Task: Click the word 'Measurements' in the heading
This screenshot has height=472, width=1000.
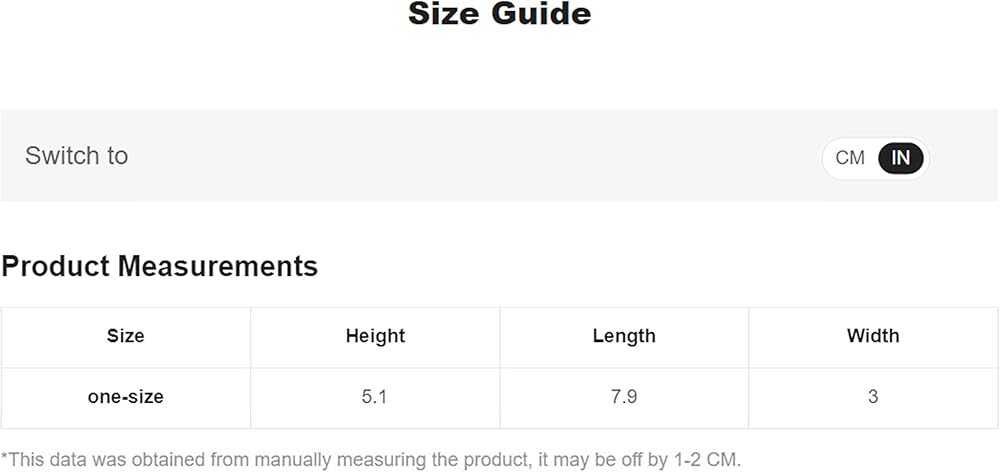Action: pos(218,266)
